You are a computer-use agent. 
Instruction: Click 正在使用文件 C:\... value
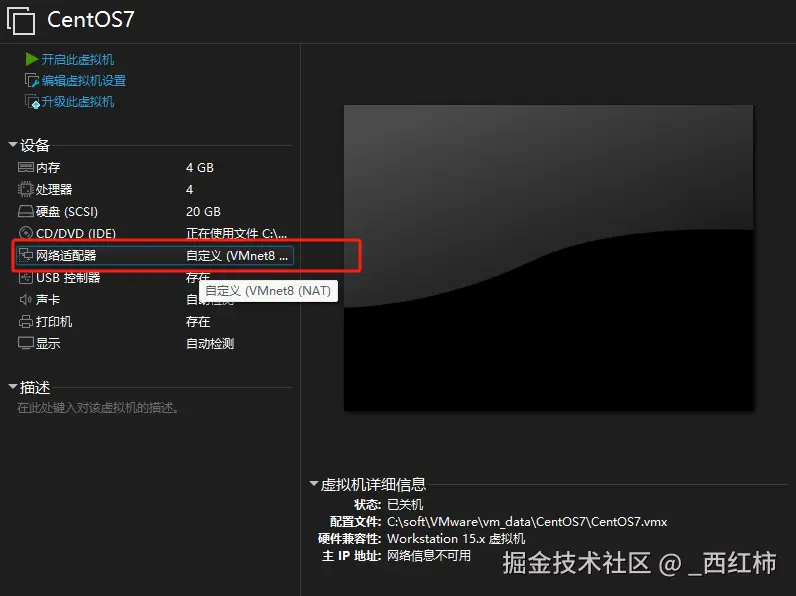237,234
